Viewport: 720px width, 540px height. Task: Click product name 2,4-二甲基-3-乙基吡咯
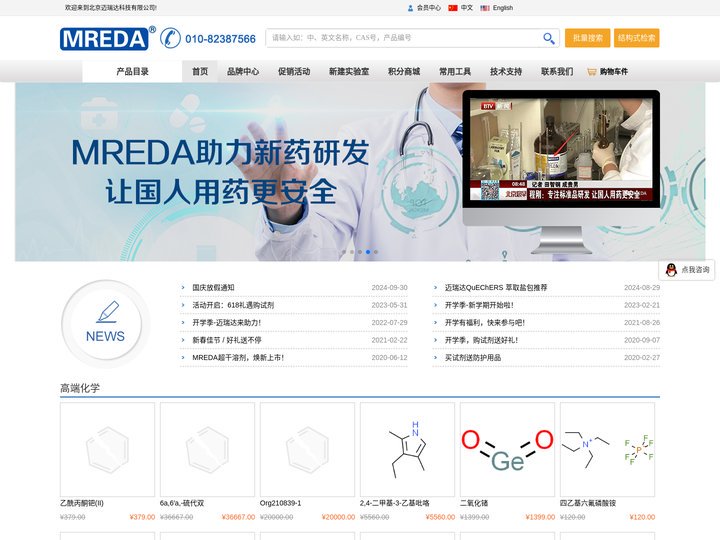click(394, 503)
